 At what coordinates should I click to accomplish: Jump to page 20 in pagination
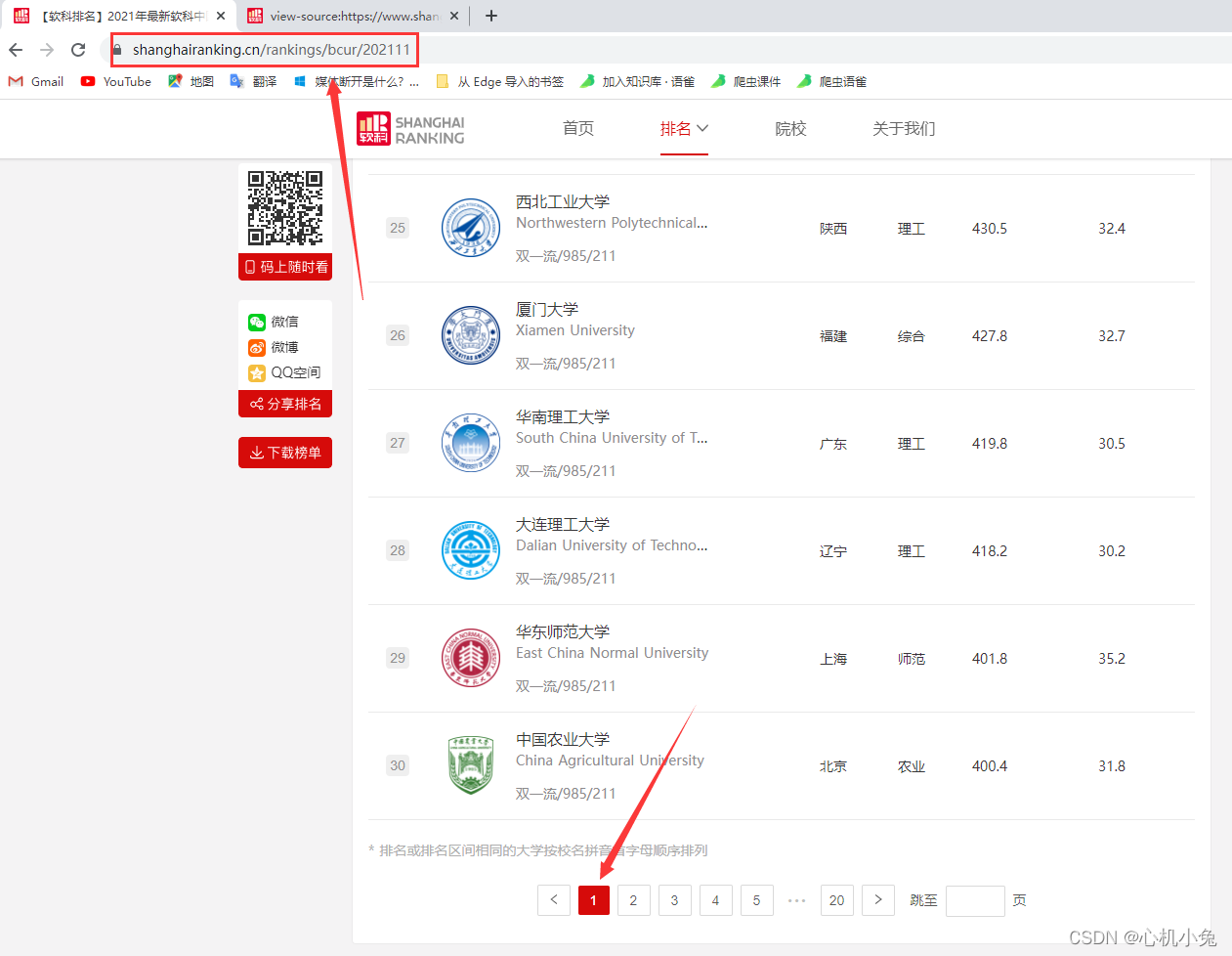click(x=837, y=900)
